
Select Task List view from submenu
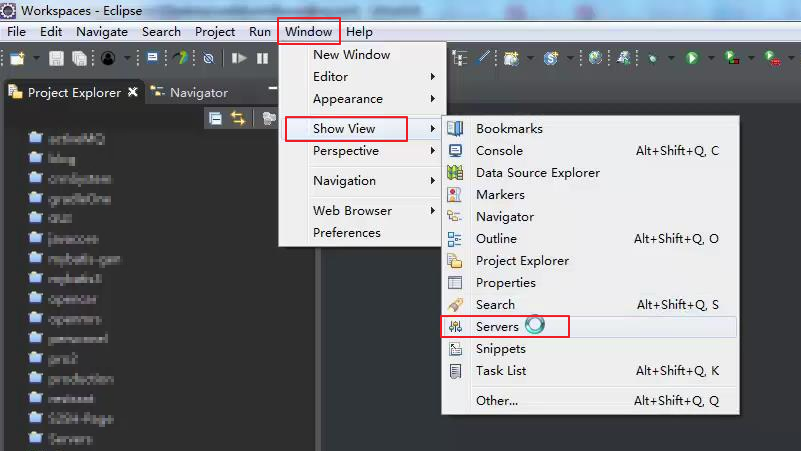[590, 370]
